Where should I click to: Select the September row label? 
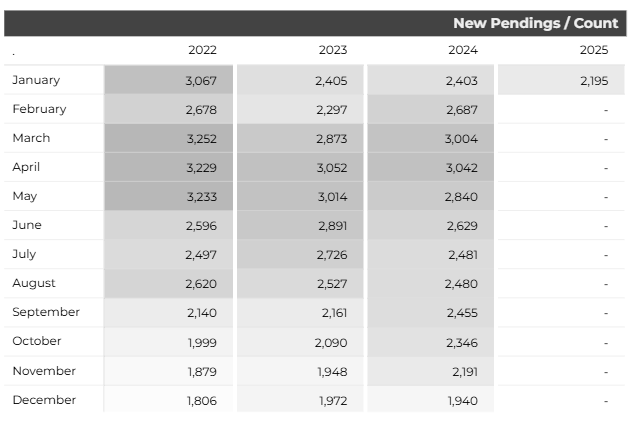click(x=46, y=312)
